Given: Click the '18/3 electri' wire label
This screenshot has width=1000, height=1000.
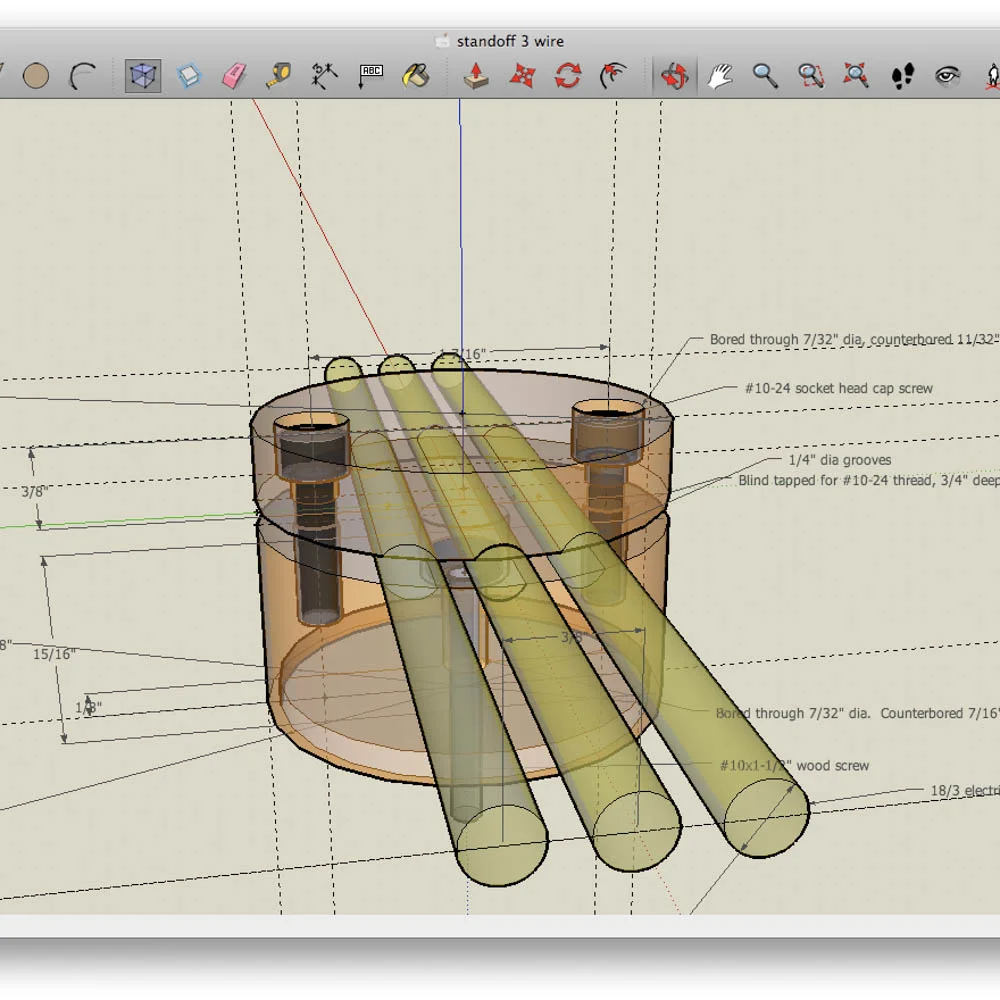Looking at the screenshot, I should pos(965,791).
